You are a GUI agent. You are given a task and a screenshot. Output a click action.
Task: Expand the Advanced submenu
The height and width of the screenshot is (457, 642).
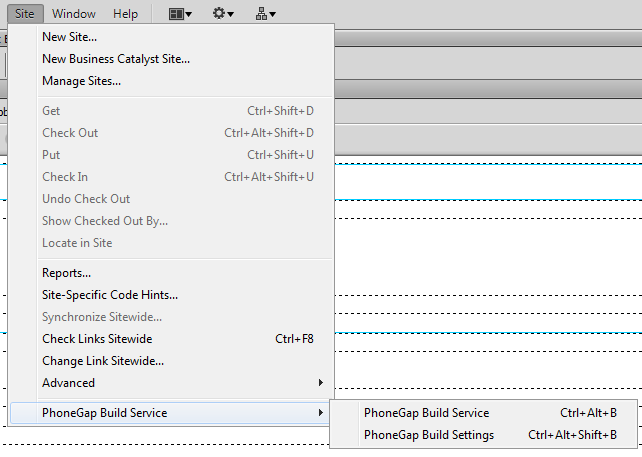pos(69,383)
